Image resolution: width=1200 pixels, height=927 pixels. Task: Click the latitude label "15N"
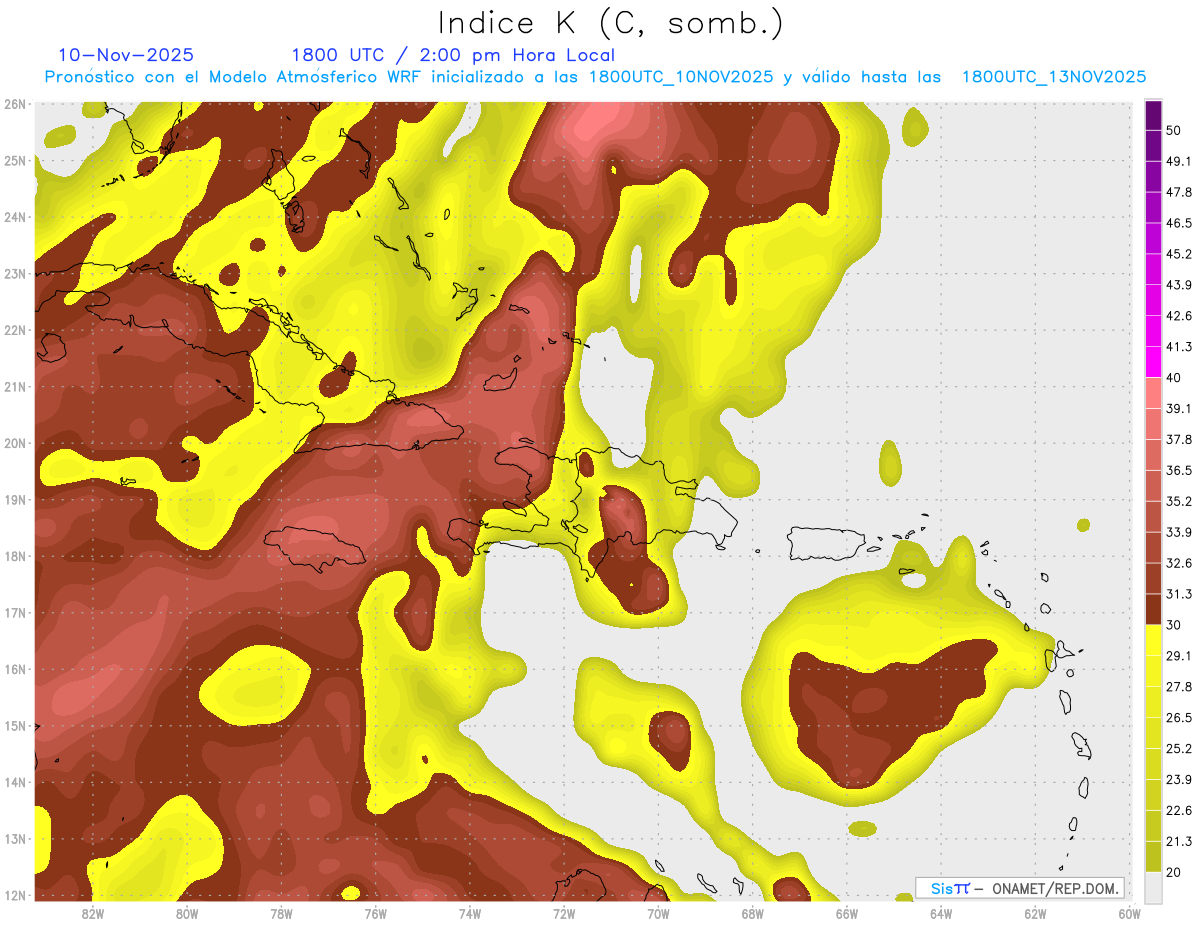point(15,726)
